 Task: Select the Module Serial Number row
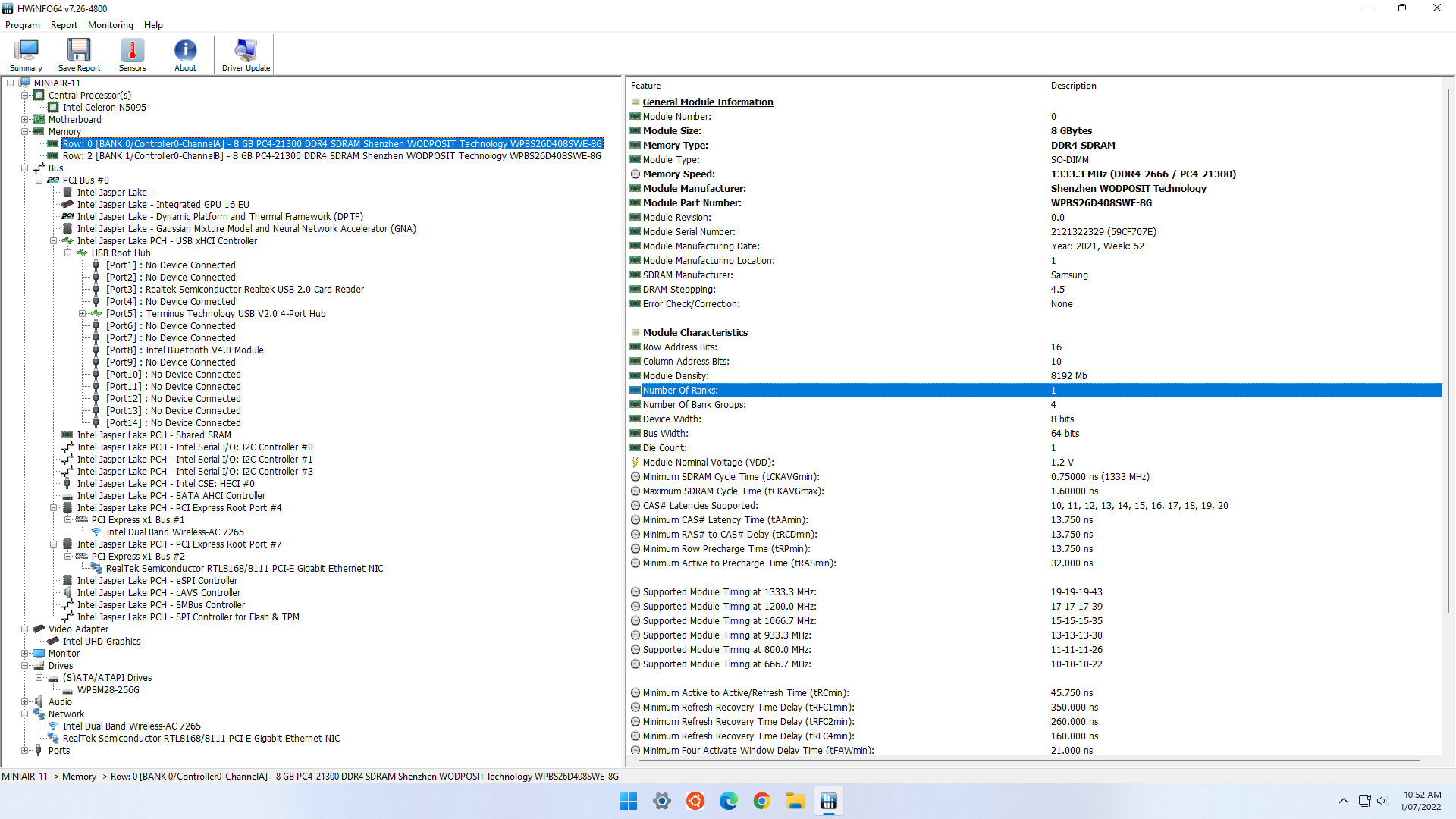pos(1034,232)
